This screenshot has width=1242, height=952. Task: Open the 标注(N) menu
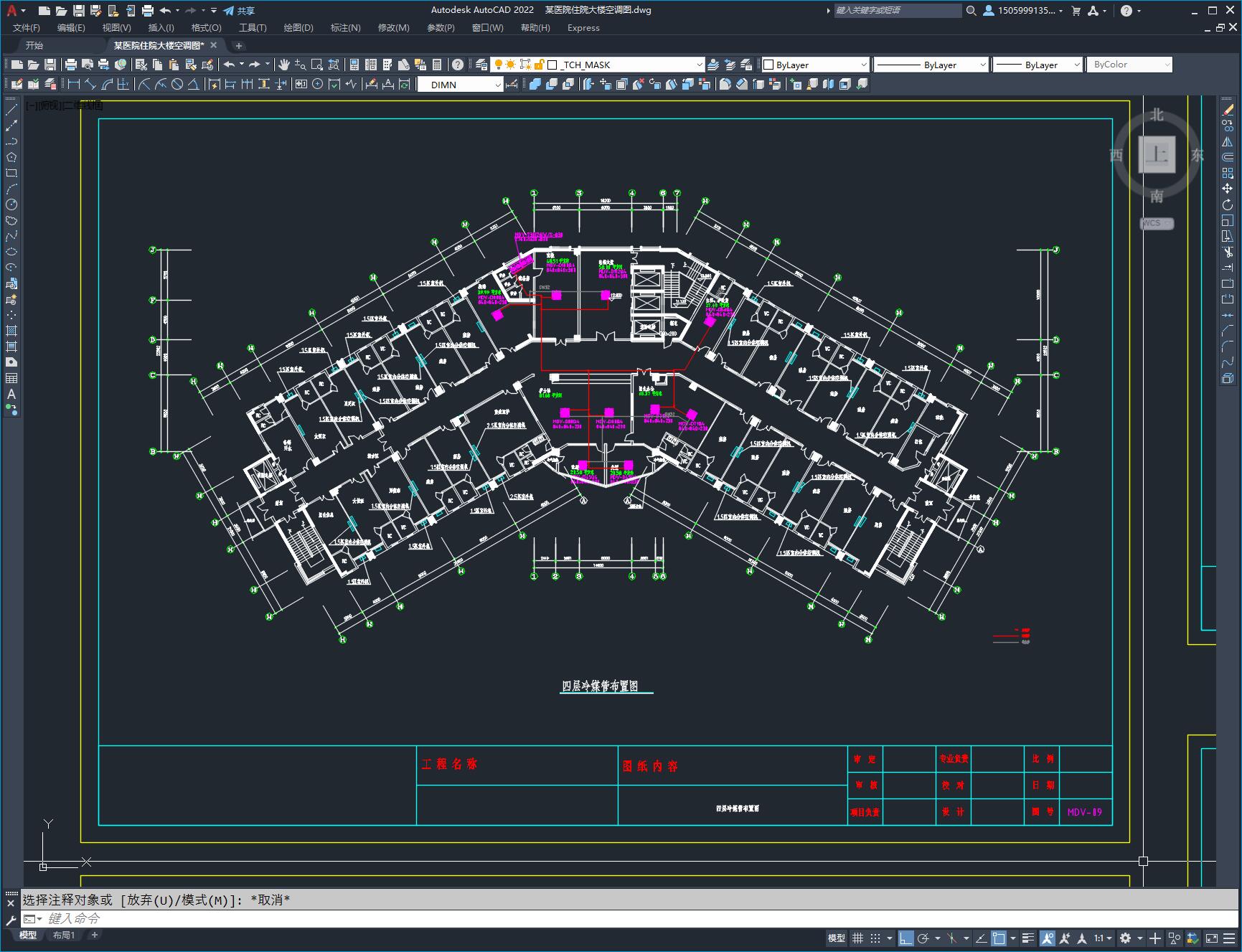[345, 27]
